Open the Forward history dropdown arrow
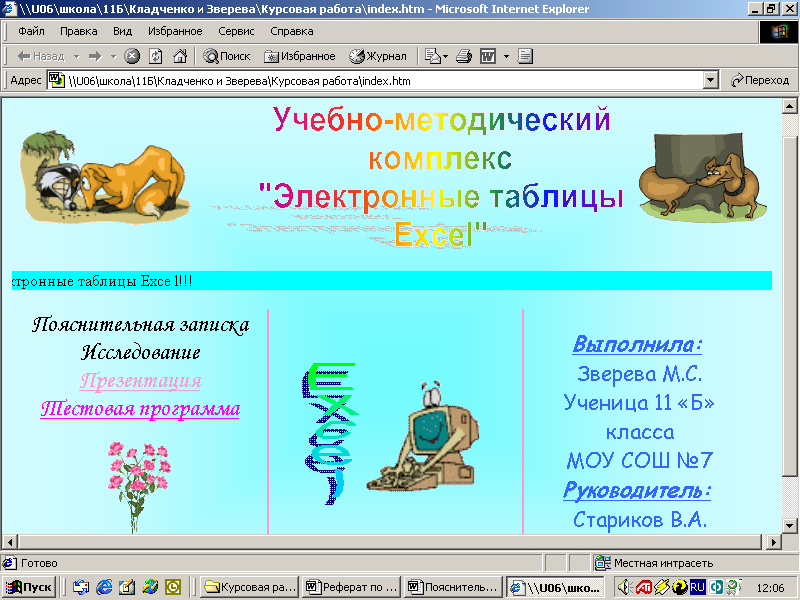800x600 pixels. coord(113,56)
